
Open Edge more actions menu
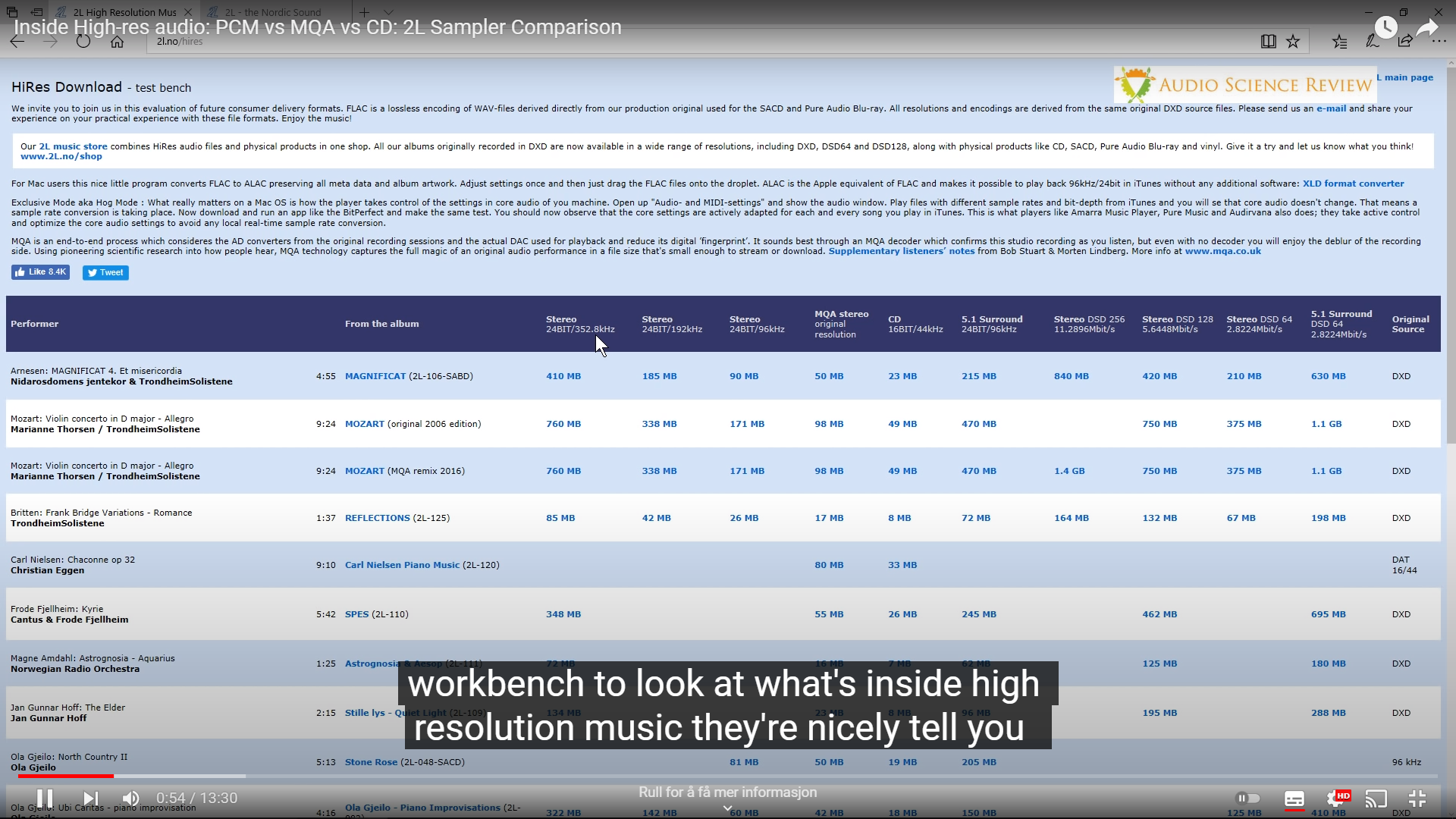(1439, 42)
